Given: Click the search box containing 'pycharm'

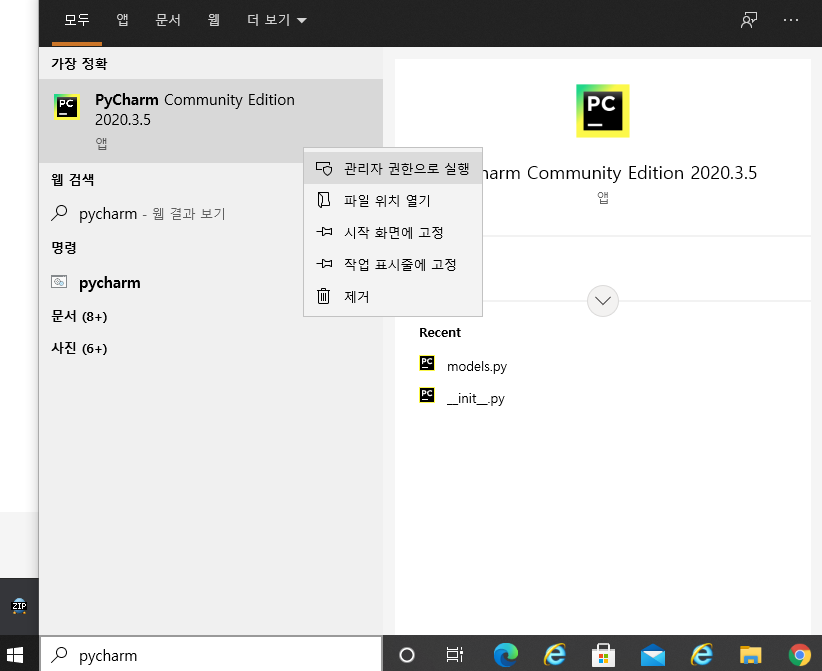Looking at the screenshot, I should pyautogui.click(x=211, y=654).
